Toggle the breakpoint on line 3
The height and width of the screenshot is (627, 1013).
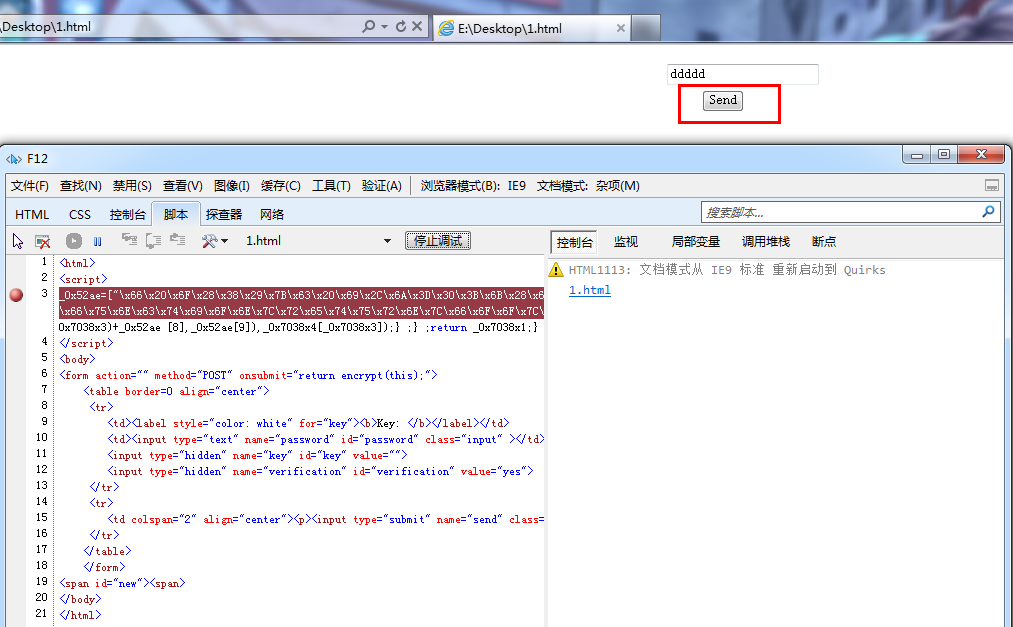[x=16, y=295]
